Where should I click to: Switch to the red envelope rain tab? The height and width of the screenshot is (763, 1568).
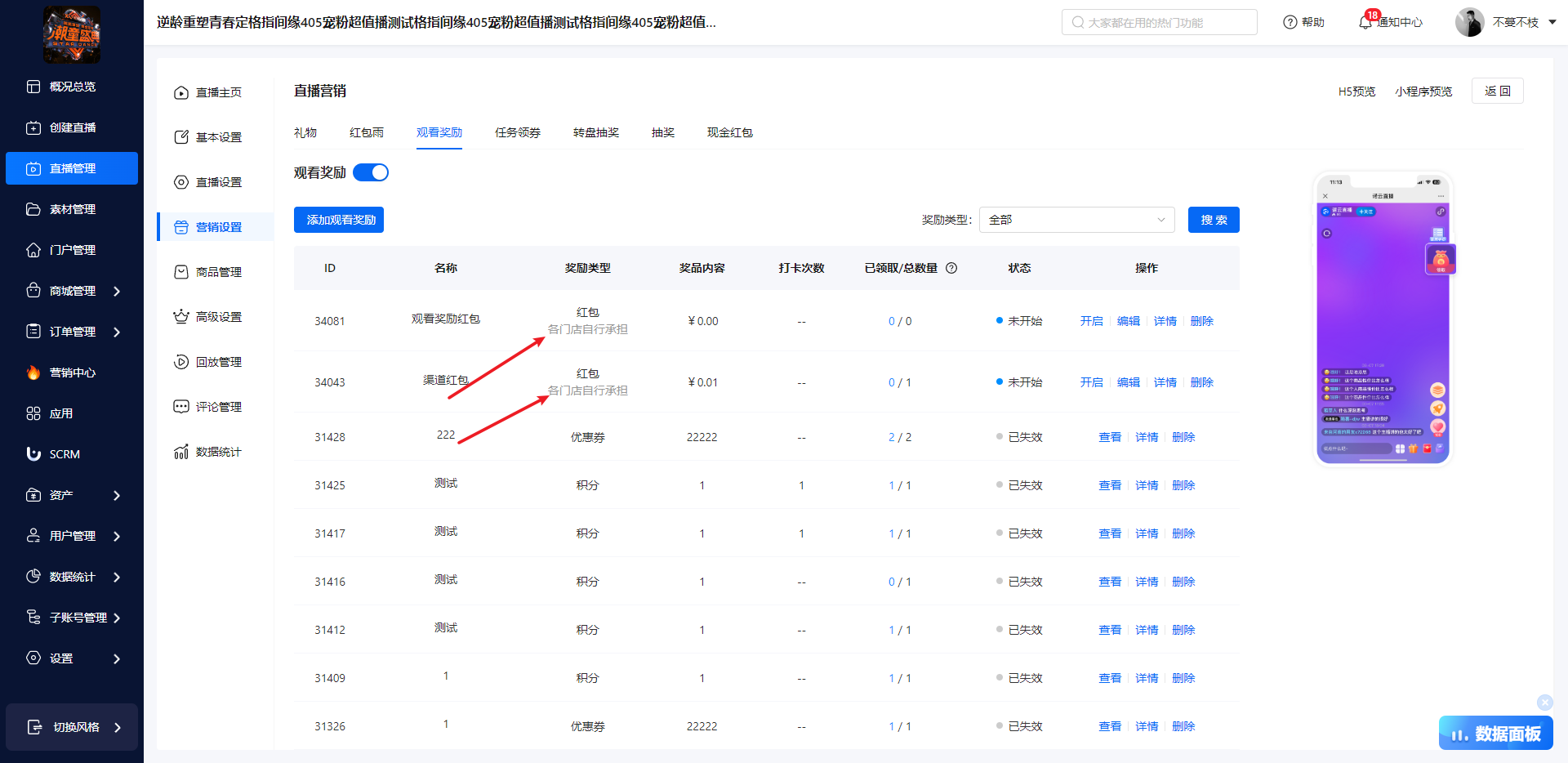point(366,132)
